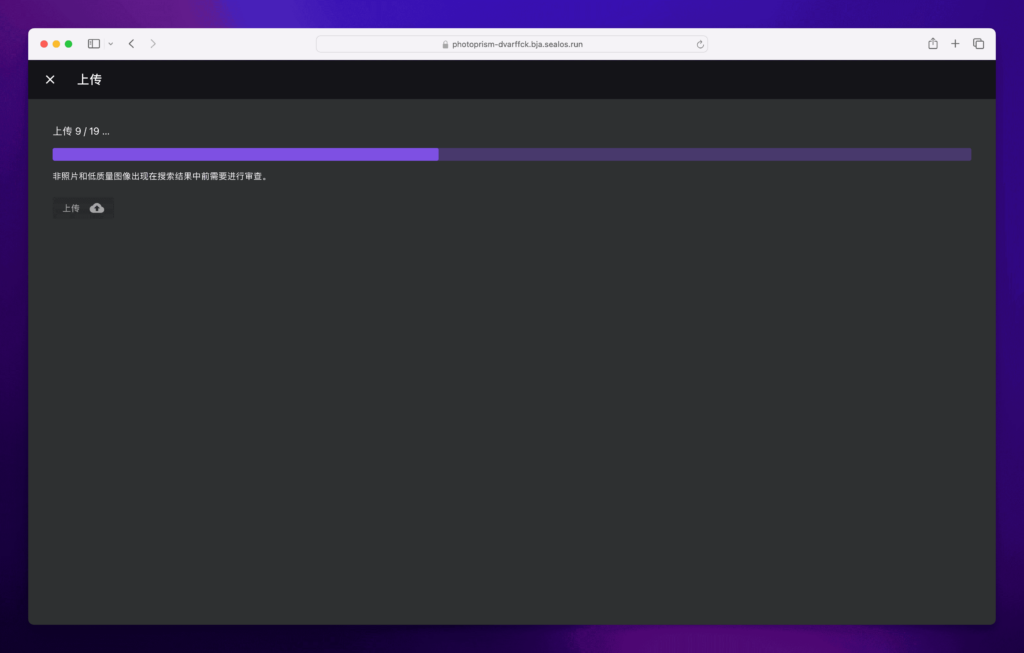Click the browser forward arrow
Screen dimensions: 1024x653
153,44
